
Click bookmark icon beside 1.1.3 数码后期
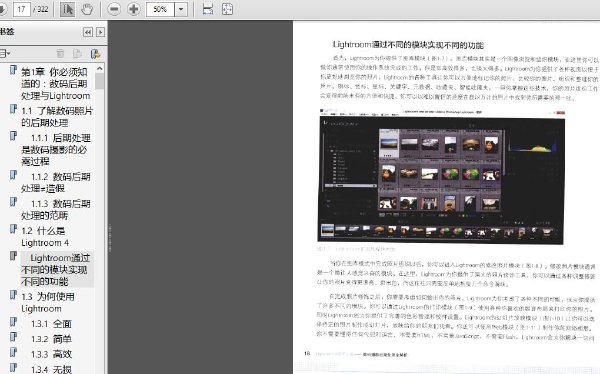13,202
